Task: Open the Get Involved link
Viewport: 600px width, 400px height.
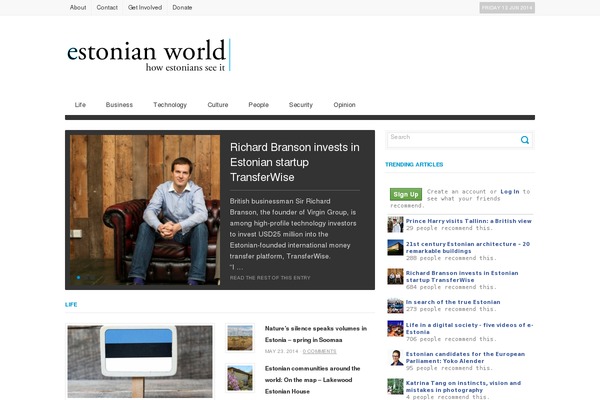Action: [x=145, y=7]
